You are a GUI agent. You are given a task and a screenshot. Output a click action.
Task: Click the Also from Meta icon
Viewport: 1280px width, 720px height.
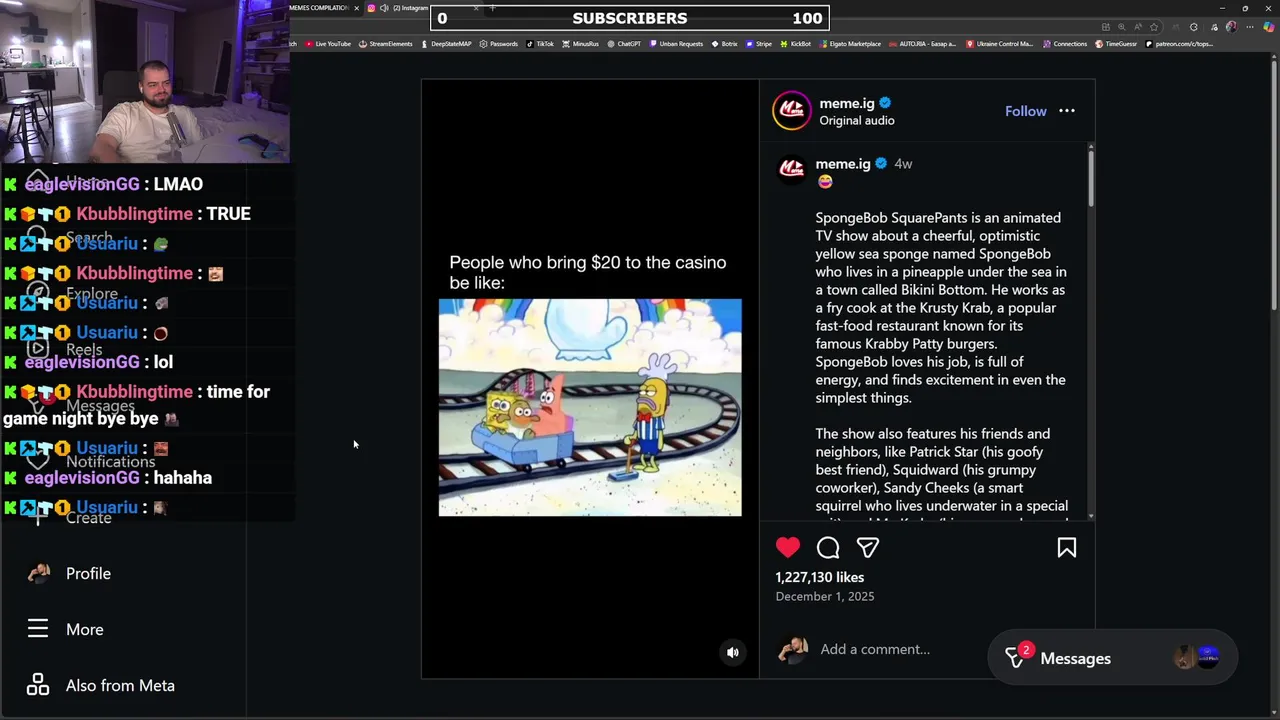pyautogui.click(x=38, y=684)
